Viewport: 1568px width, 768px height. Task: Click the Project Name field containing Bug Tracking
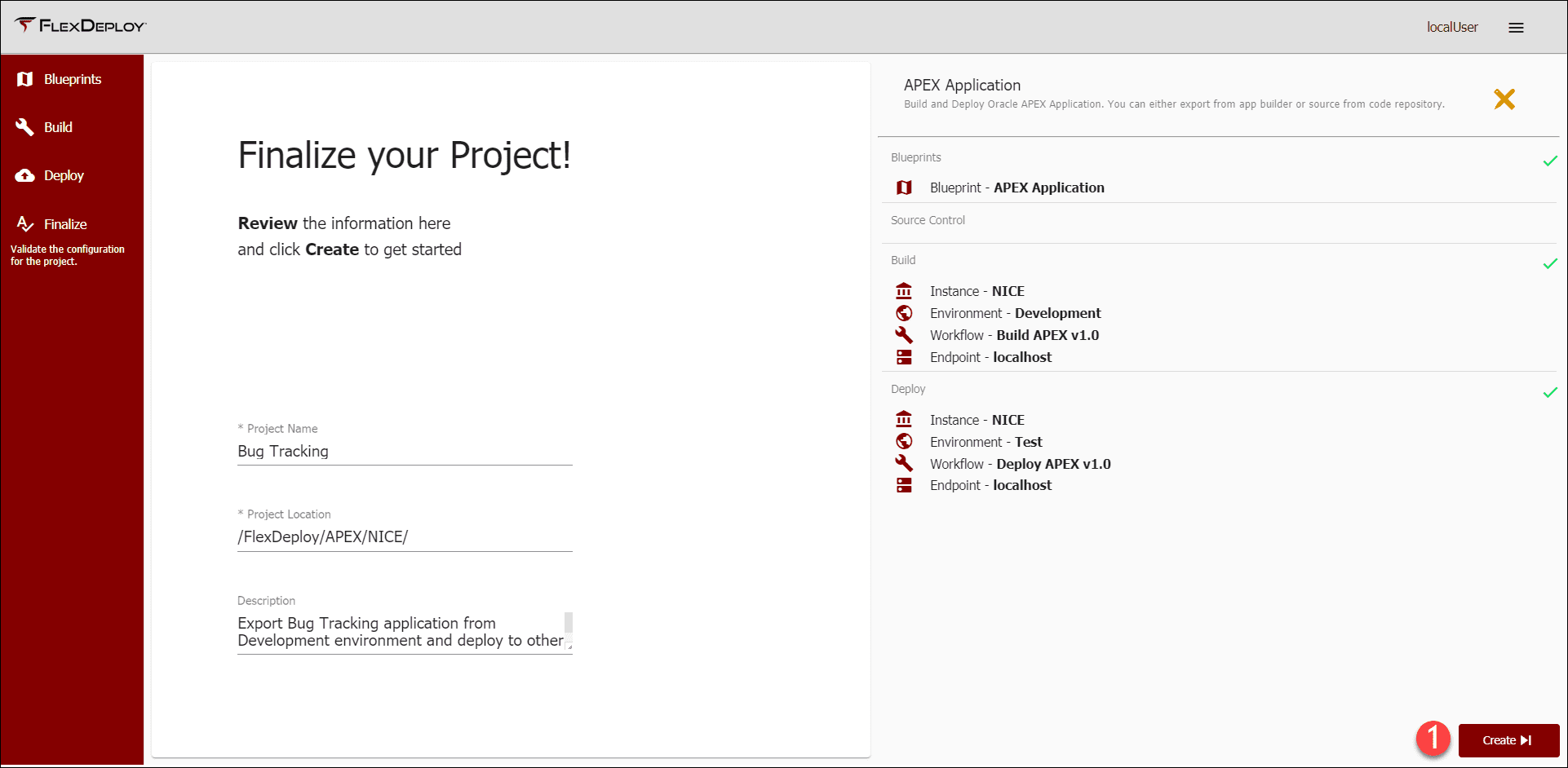pos(405,452)
